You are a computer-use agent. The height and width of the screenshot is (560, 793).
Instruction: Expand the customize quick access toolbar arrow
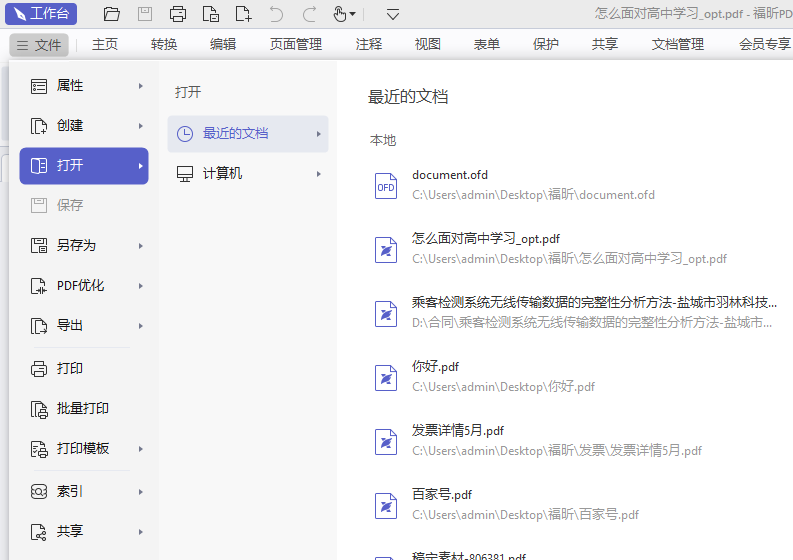point(393,14)
